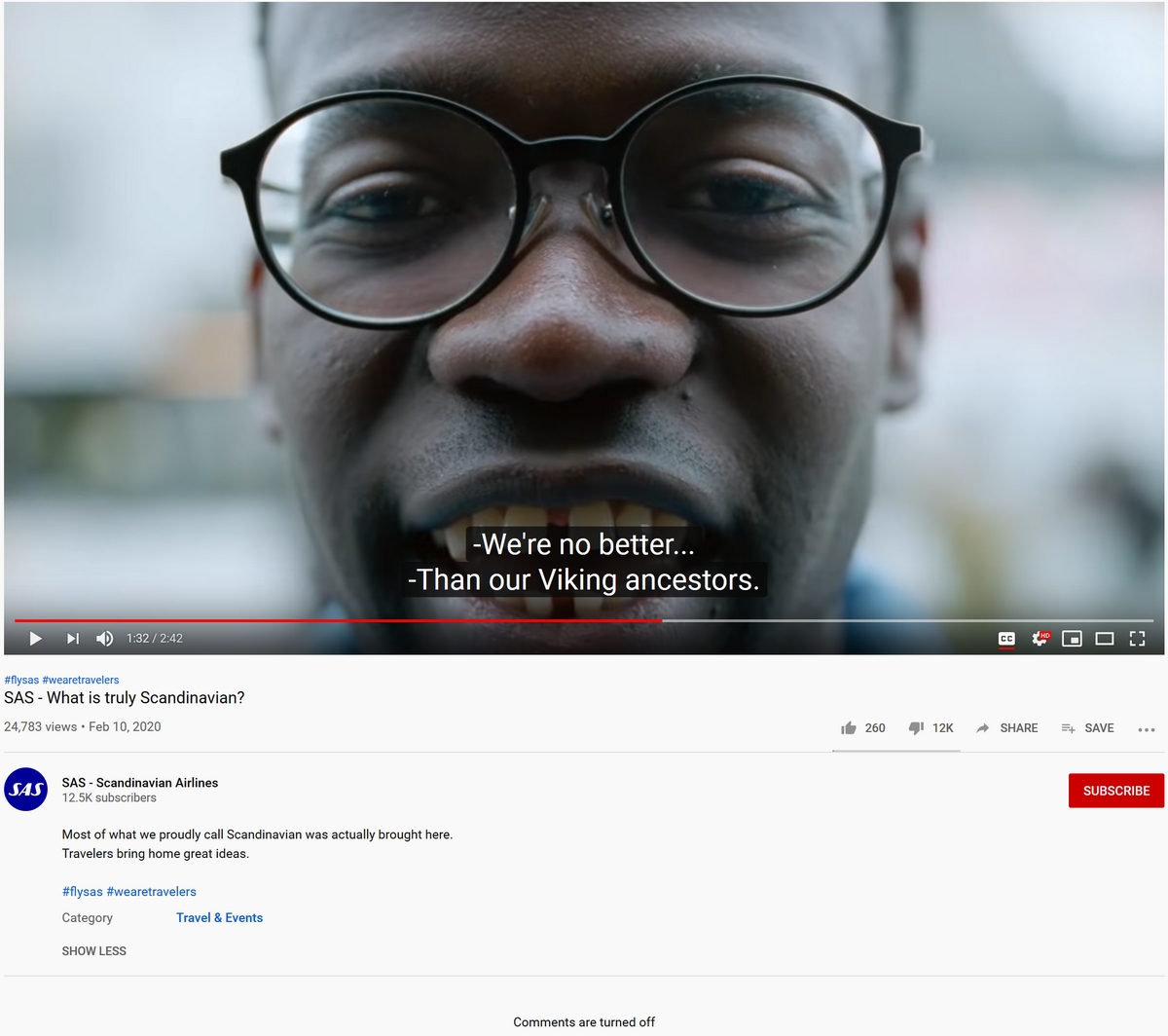Subscribe to SAS channel
Viewport: 1168px width, 1036px height.
[1116, 791]
